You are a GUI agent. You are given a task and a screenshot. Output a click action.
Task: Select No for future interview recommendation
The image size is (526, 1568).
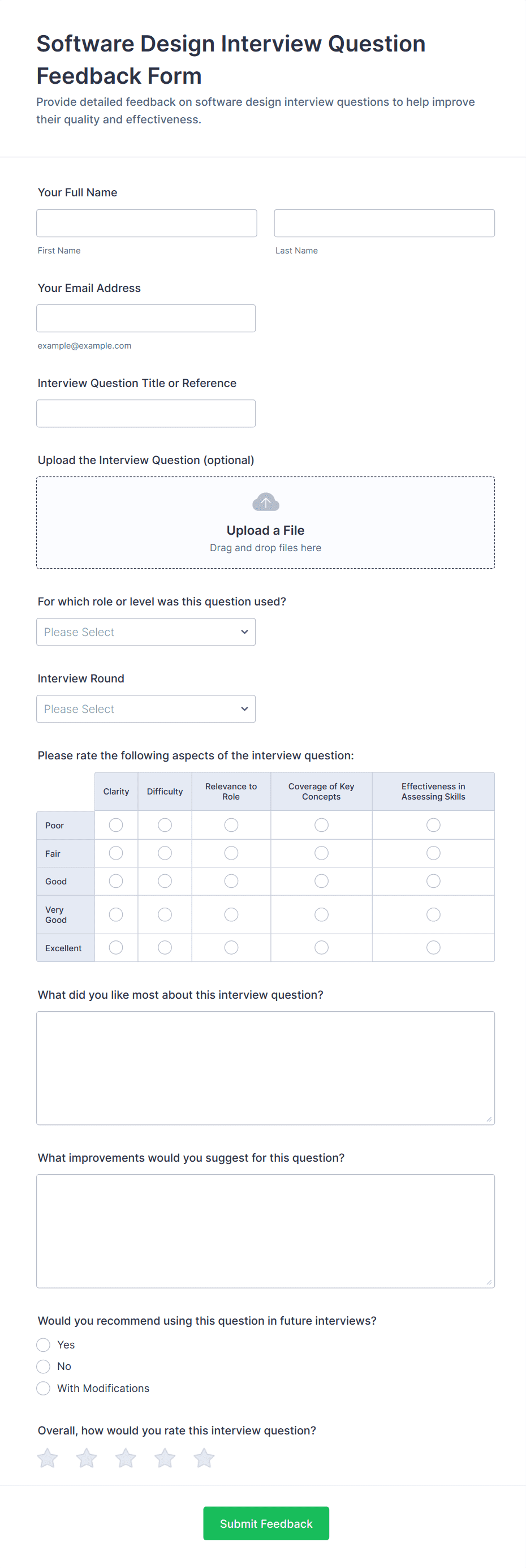43,1366
